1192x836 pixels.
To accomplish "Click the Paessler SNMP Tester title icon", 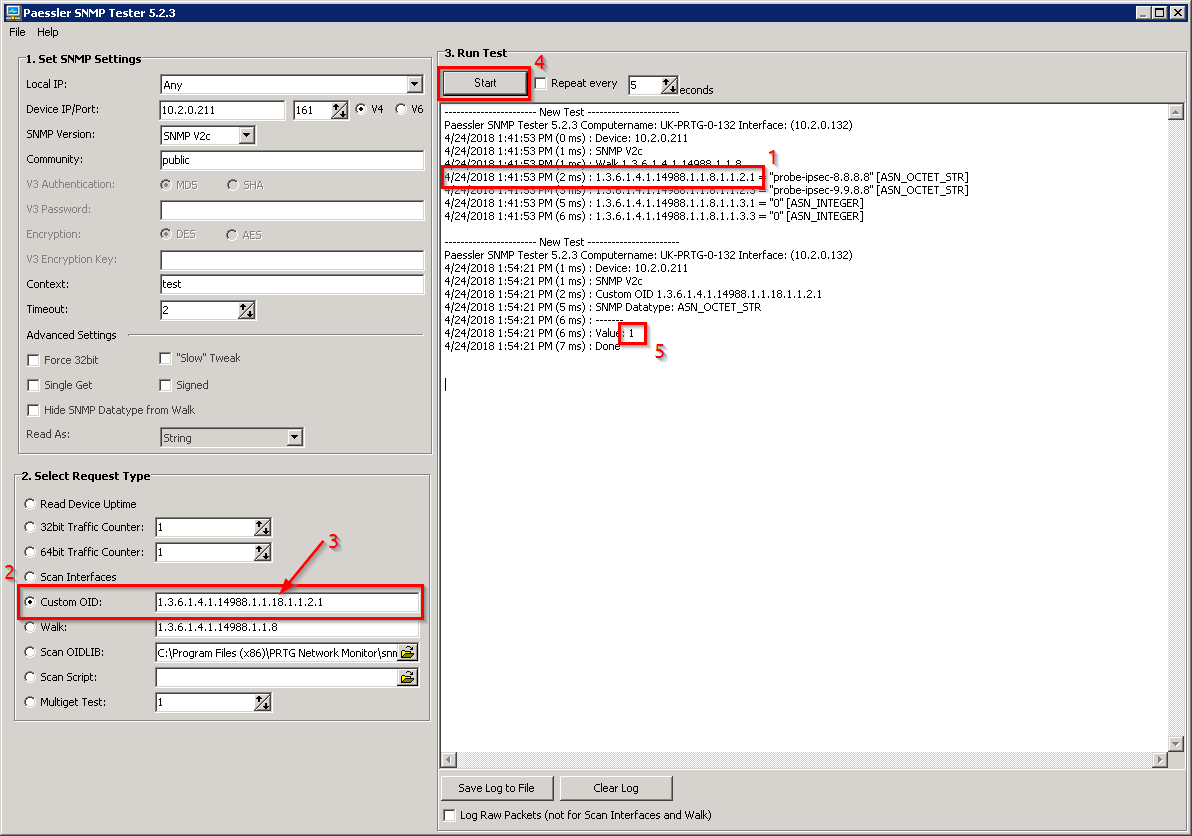I will tap(12, 12).
